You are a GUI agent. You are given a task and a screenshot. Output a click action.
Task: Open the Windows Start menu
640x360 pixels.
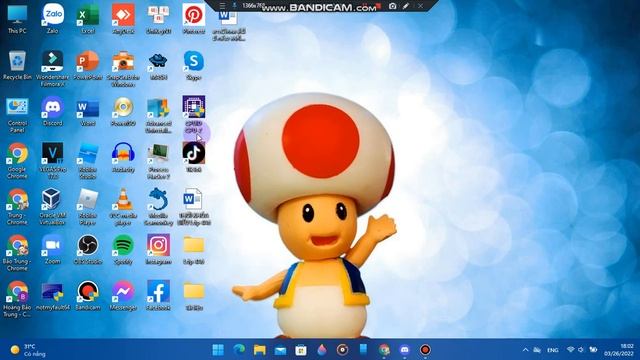click(218, 350)
